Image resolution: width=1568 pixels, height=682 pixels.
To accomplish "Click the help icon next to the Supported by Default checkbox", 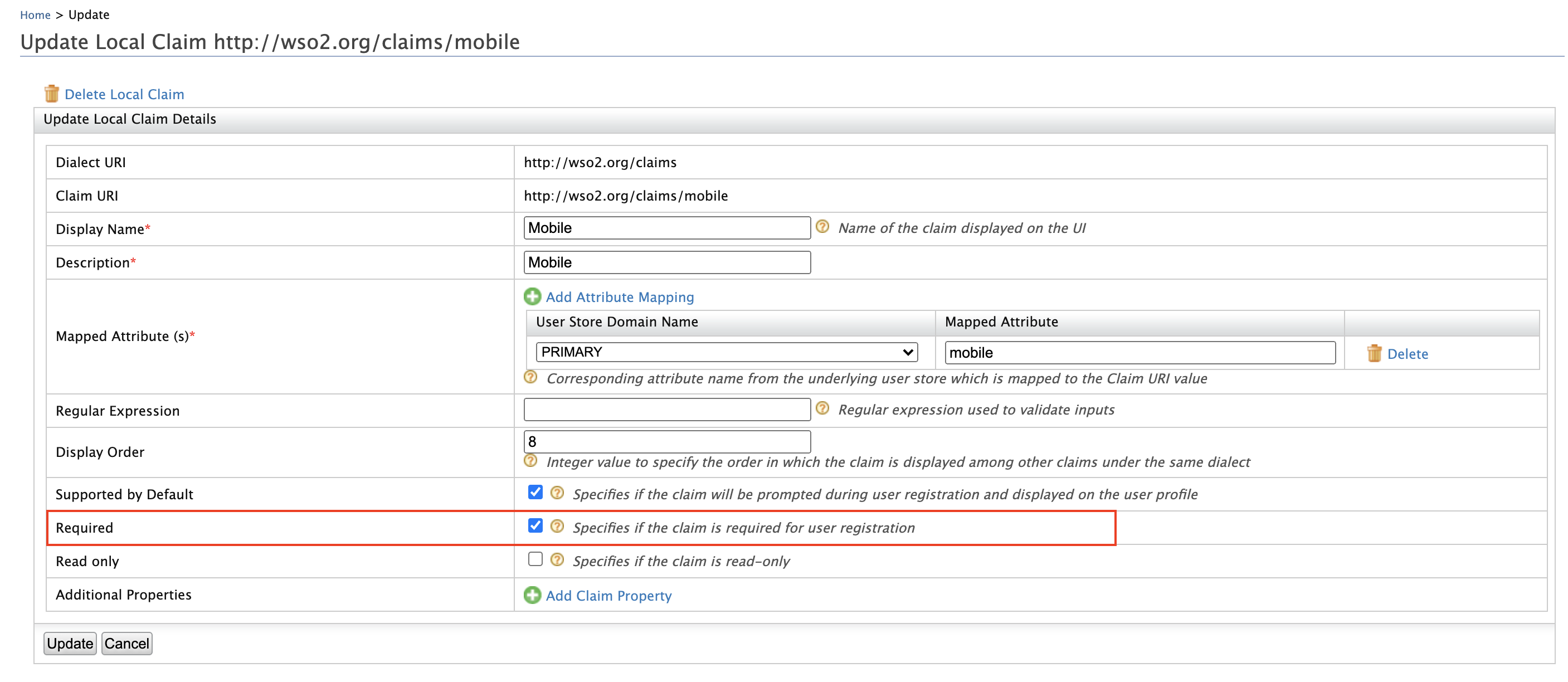I will (556, 493).
